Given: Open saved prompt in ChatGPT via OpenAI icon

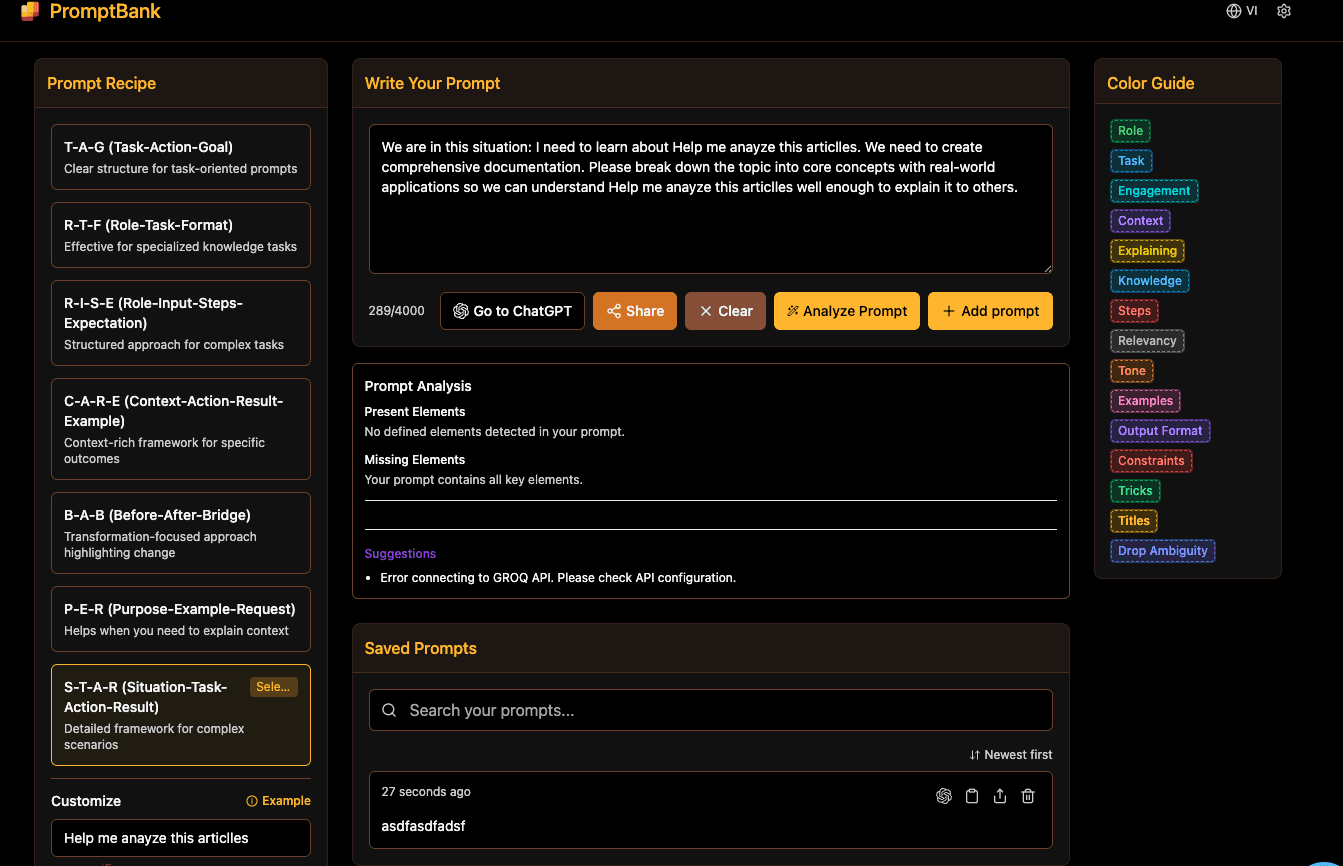Looking at the screenshot, I should (x=944, y=795).
